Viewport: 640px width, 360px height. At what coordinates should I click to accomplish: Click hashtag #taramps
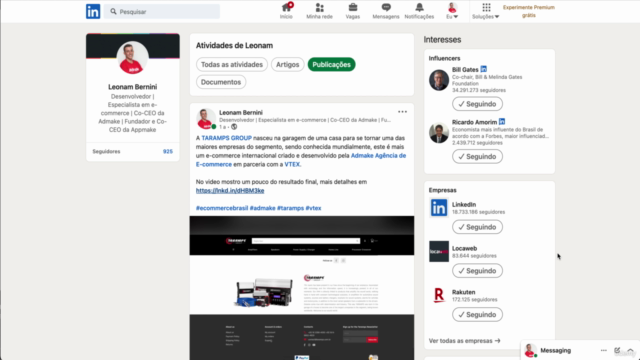pos(291,208)
